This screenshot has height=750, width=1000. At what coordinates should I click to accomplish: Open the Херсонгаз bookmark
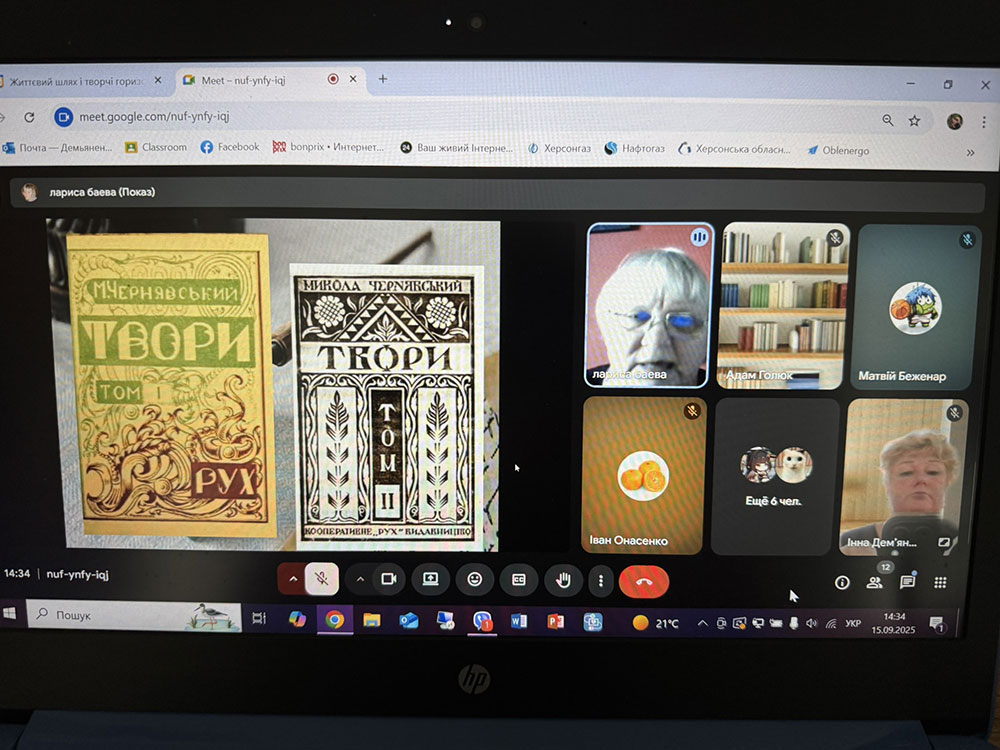(559, 149)
